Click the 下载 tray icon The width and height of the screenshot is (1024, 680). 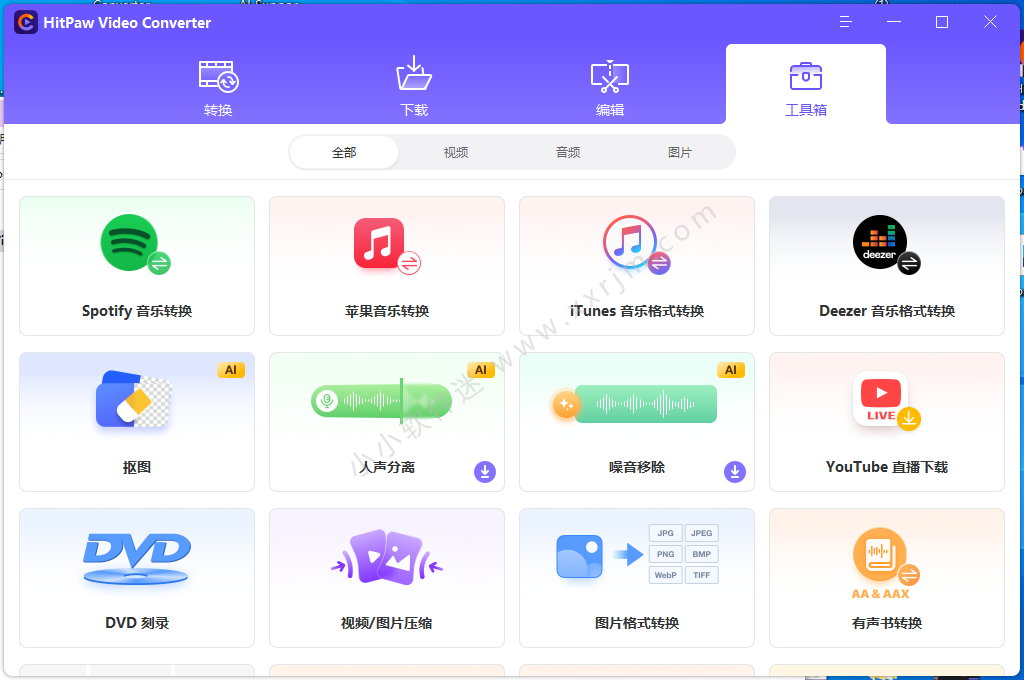coord(414,73)
